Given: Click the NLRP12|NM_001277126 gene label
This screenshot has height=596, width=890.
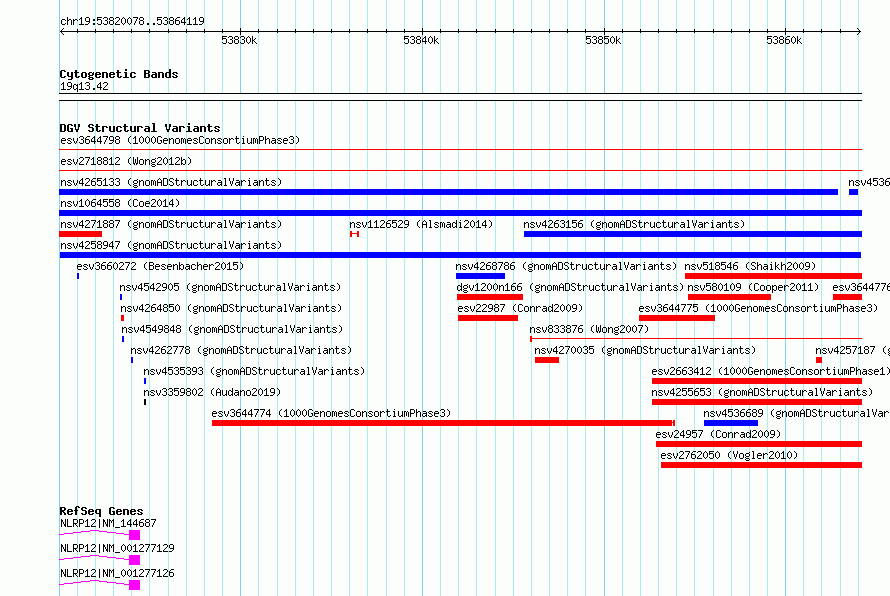Looking at the screenshot, I should (117, 573).
